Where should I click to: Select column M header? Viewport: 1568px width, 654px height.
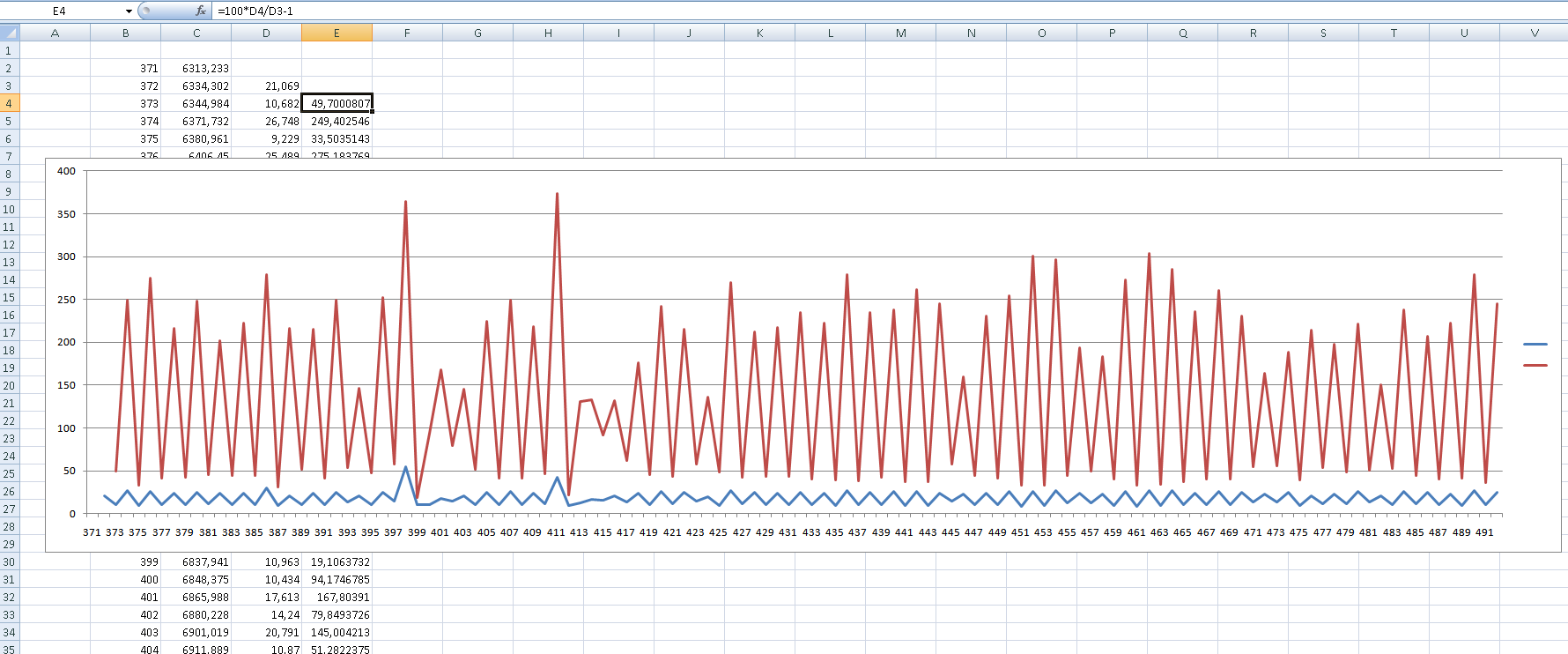[x=900, y=33]
